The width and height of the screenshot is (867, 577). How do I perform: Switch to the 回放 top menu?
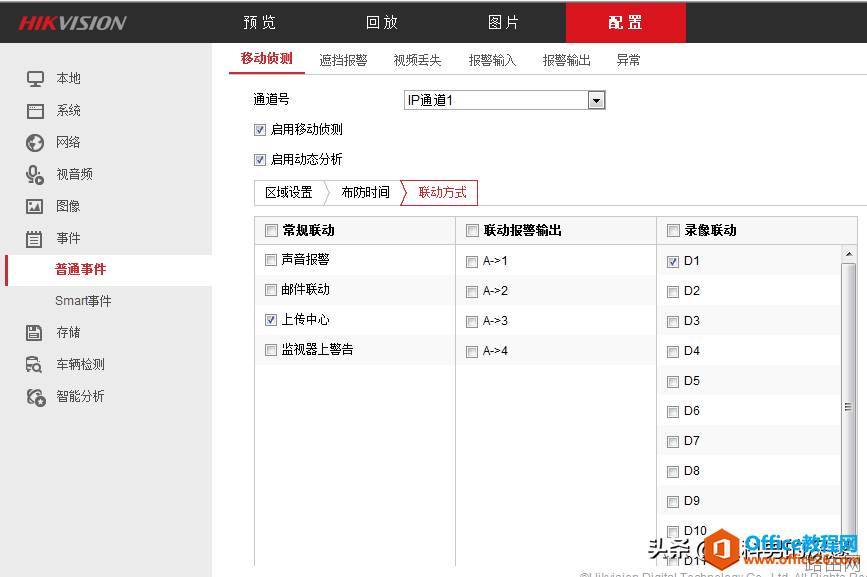tap(382, 23)
